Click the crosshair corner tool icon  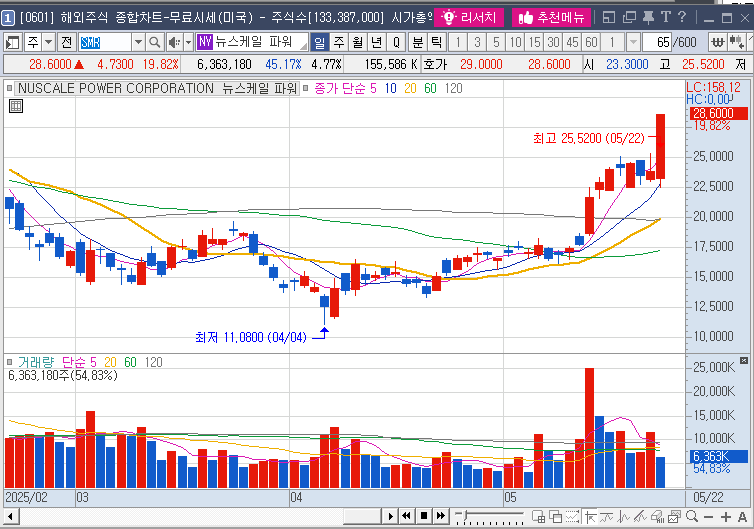point(591,517)
